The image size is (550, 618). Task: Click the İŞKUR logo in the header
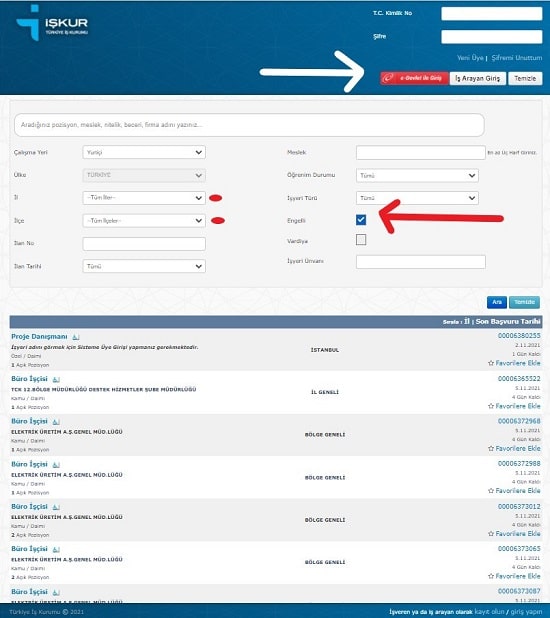click(52, 23)
